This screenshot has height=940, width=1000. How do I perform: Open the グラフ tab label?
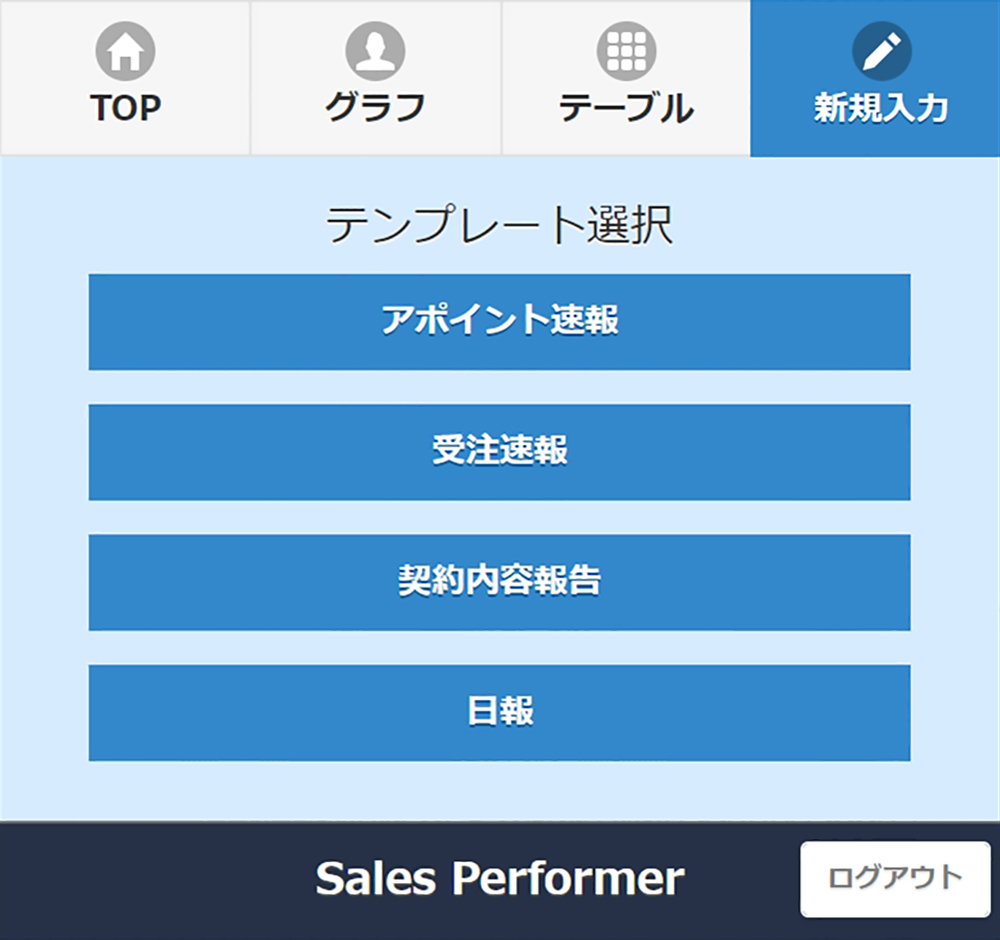(375, 108)
